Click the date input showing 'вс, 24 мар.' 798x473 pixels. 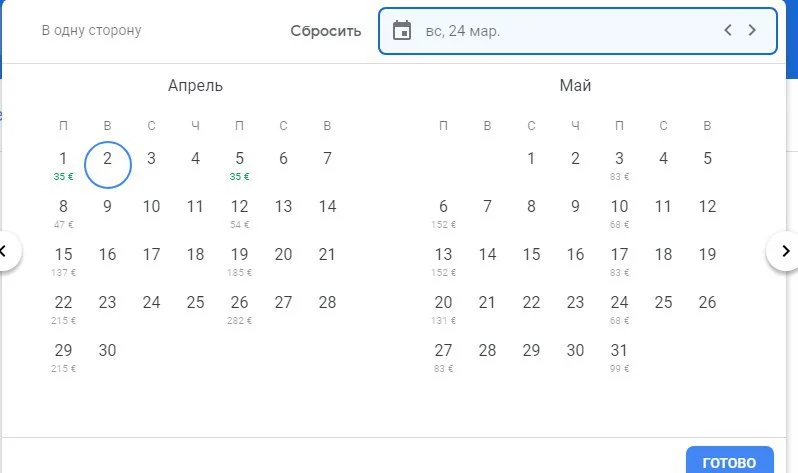tap(560, 30)
